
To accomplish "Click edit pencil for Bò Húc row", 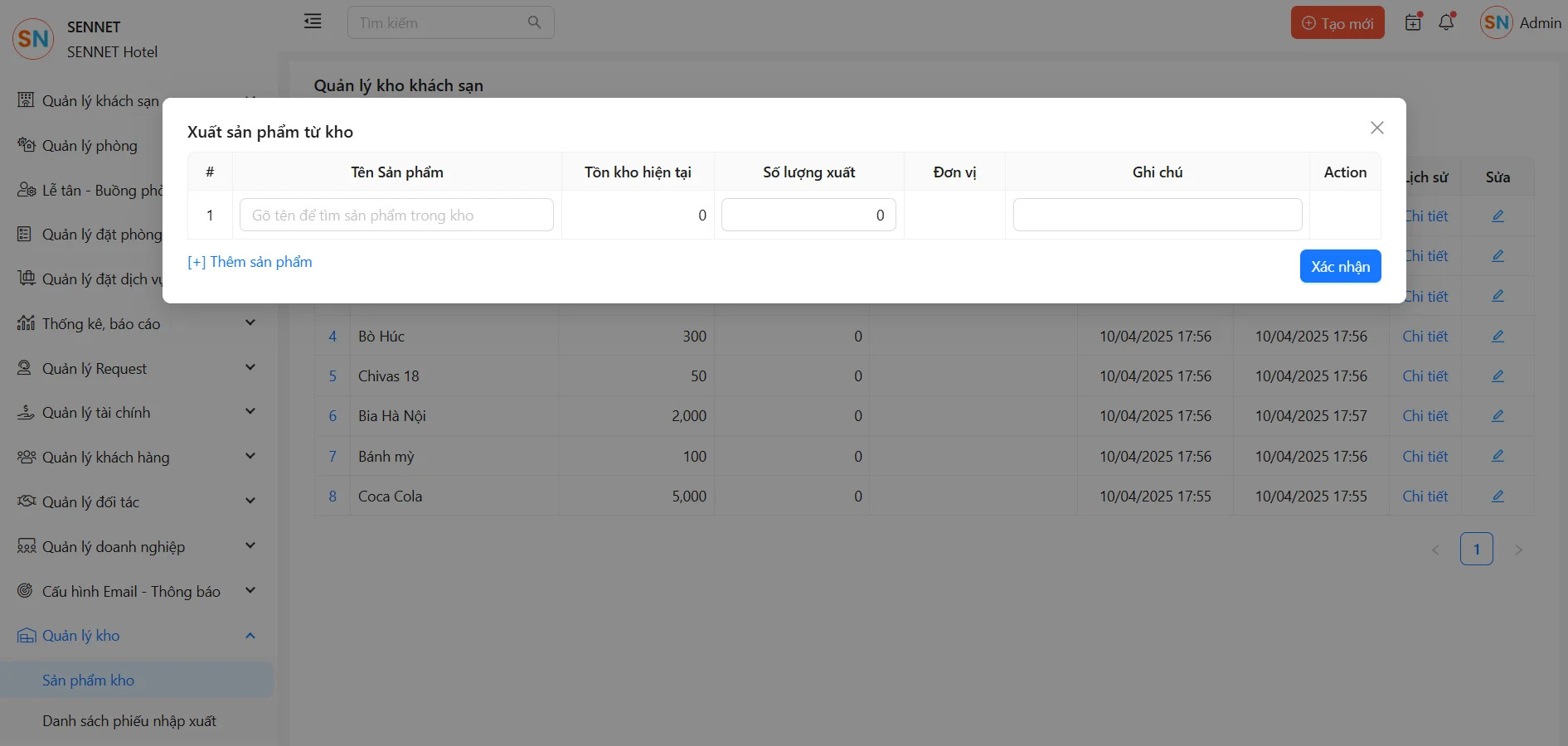I will pos(1498,337).
